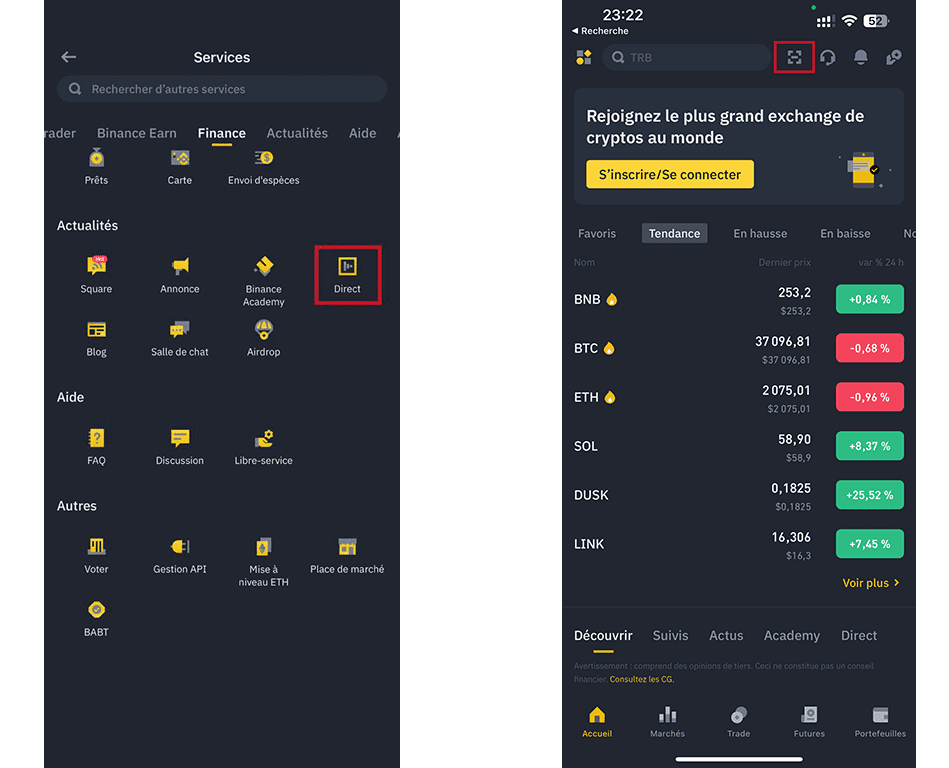Screen dimensions: 949x768
Task: Tap the wallet-link icon beside the bell
Action: [x=894, y=57]
